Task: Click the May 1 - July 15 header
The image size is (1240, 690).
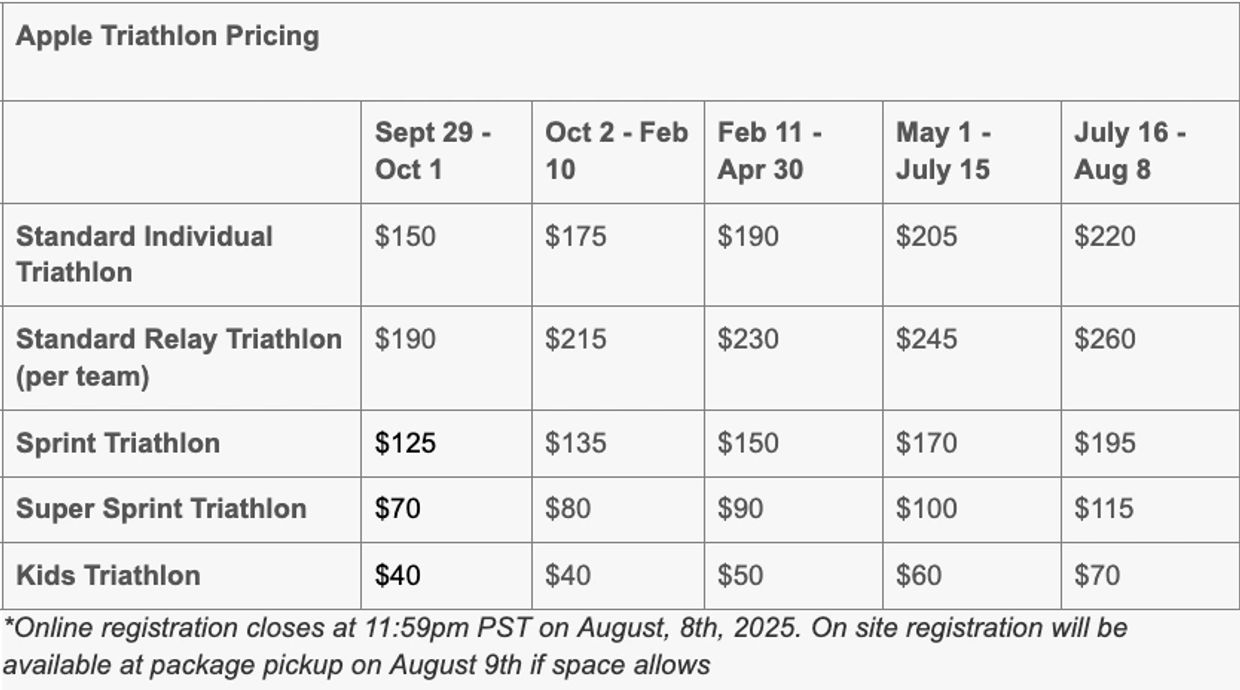Action: pos(943,151)
